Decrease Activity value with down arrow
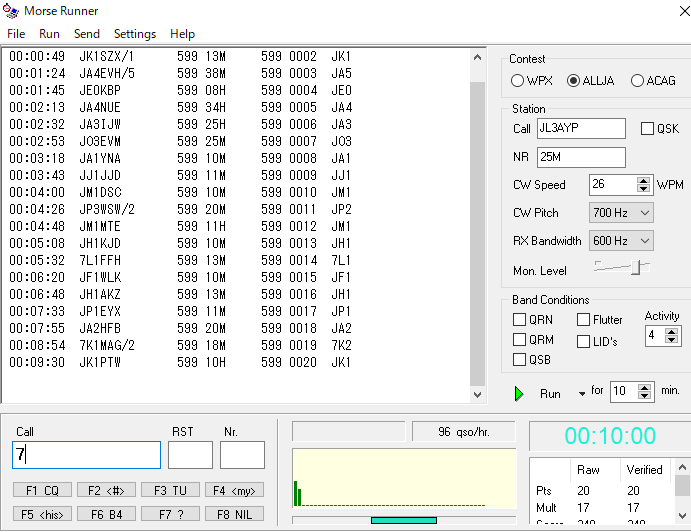The image size is (691, 532). pyautogui.click(x=671, y=339)
